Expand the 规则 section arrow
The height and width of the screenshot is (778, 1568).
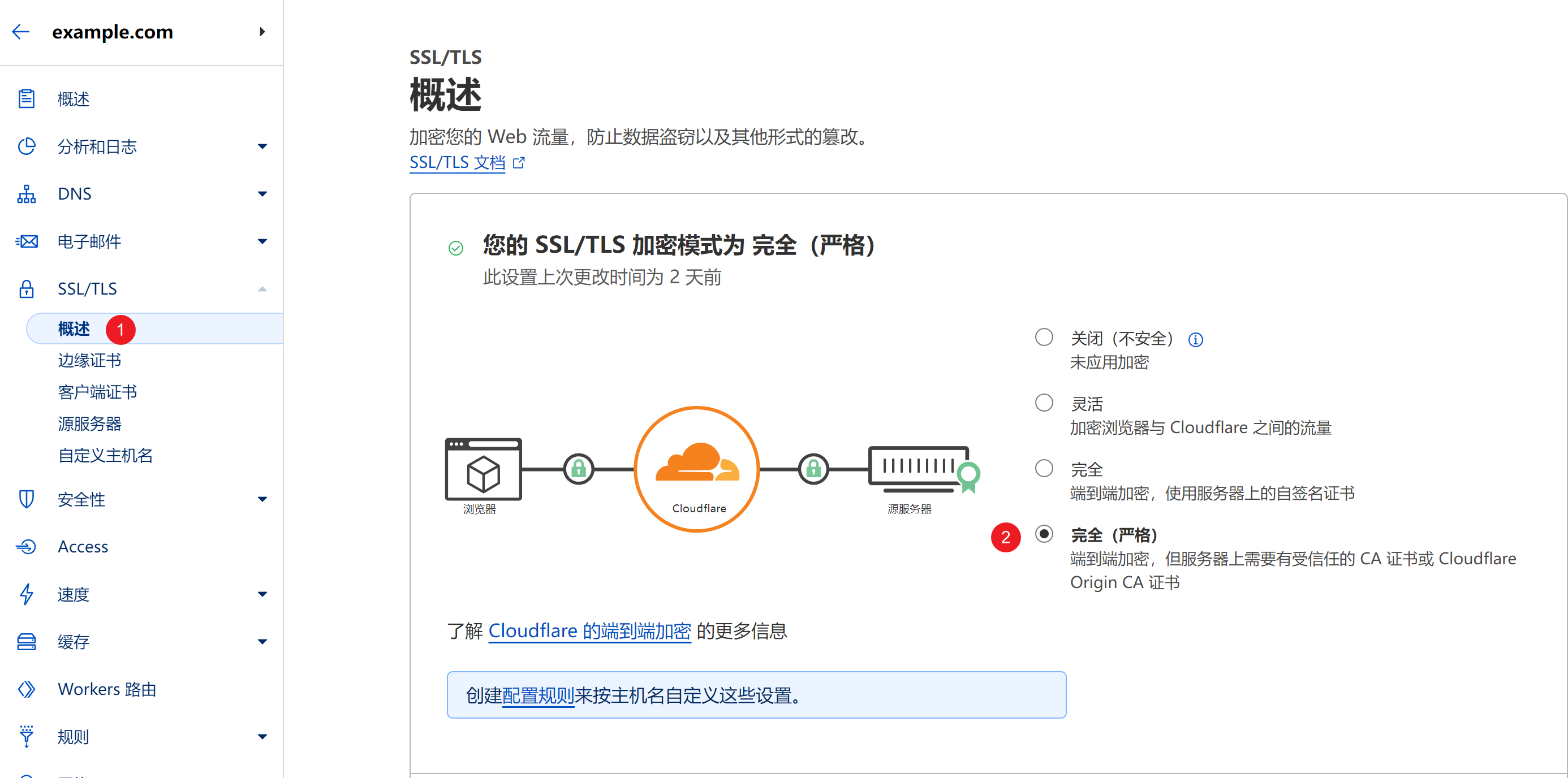point(262,737)
